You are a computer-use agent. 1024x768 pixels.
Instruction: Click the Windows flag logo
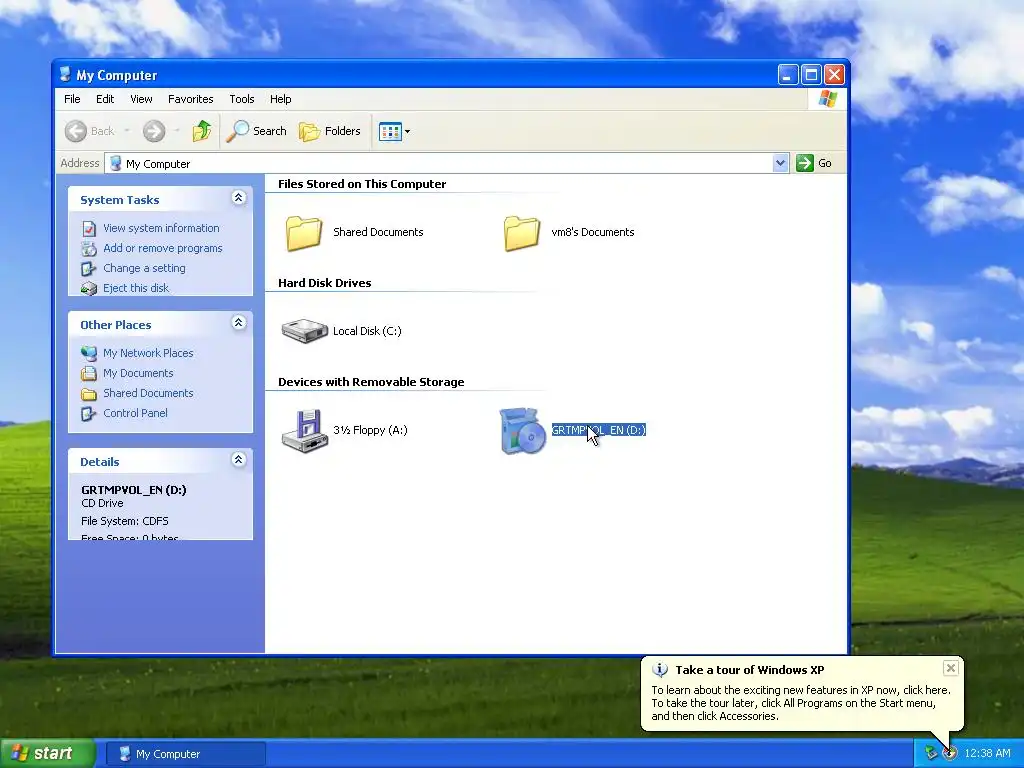(x=828, y=99)
